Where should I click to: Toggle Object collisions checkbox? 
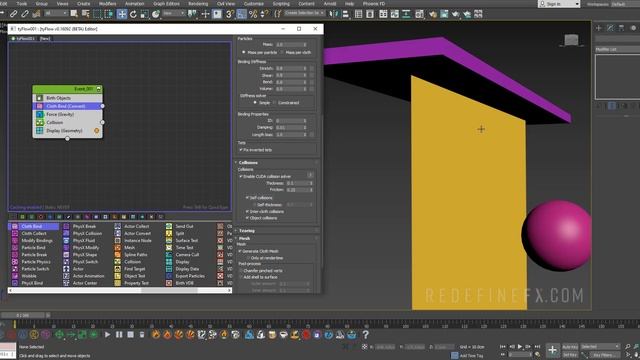click(x=247, y=218)
